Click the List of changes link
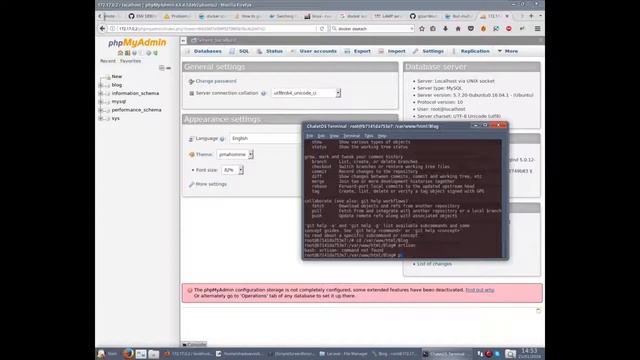Image resolution: width=640 pixels, height=360 pixels. [434, 264]
